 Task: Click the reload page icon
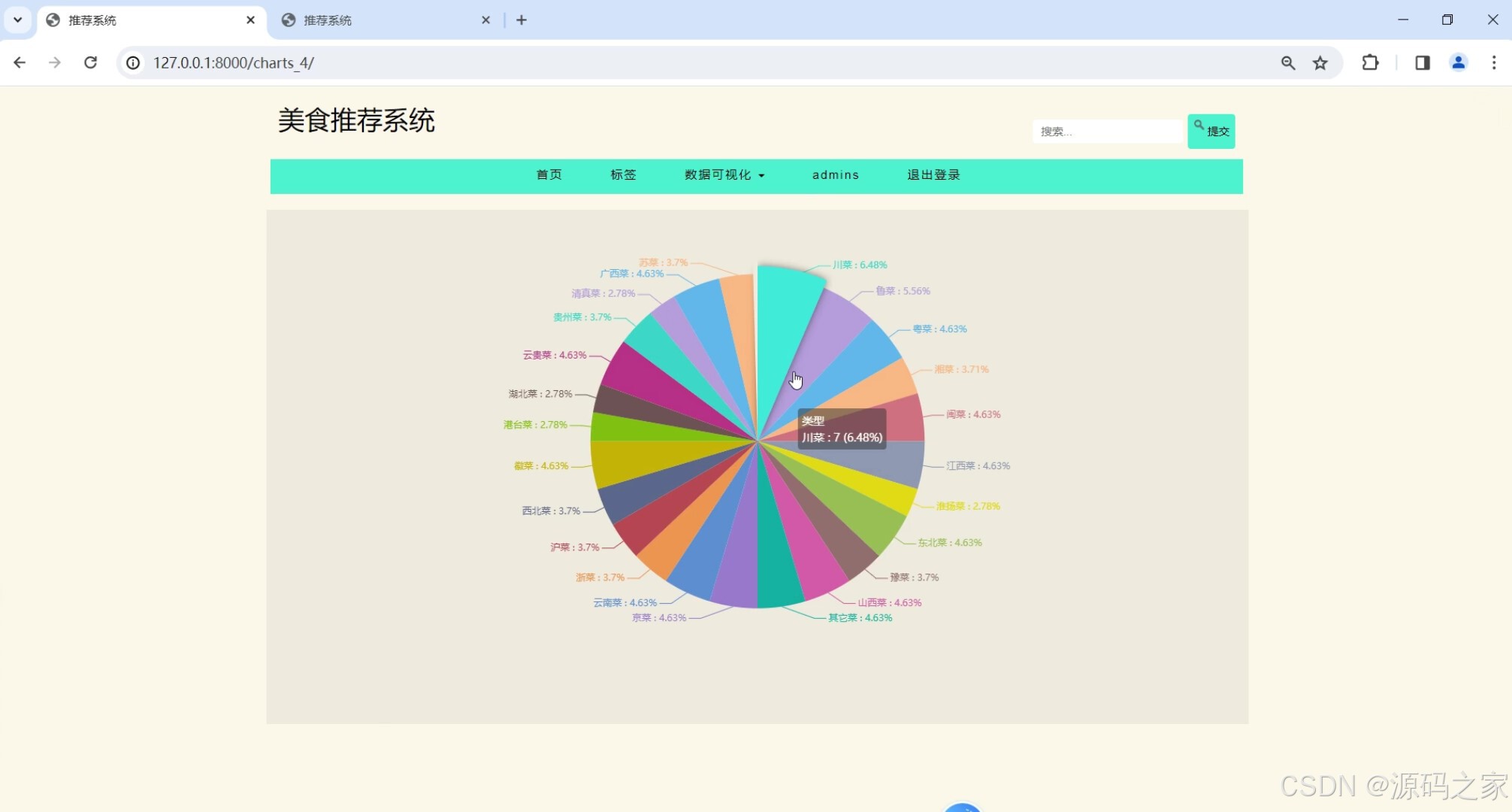click(91, 62)
